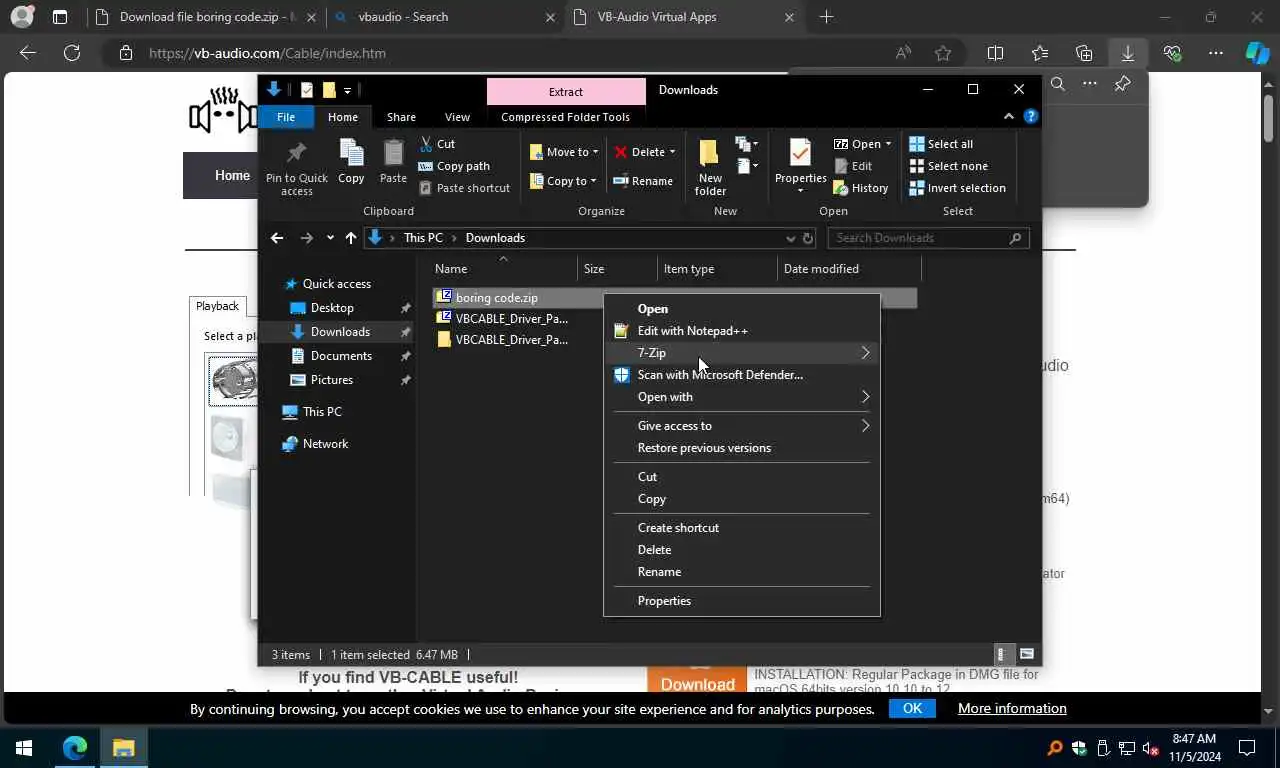Sort by Date modified column header
The image size is (1280, 768).
(x=849, y=269)
